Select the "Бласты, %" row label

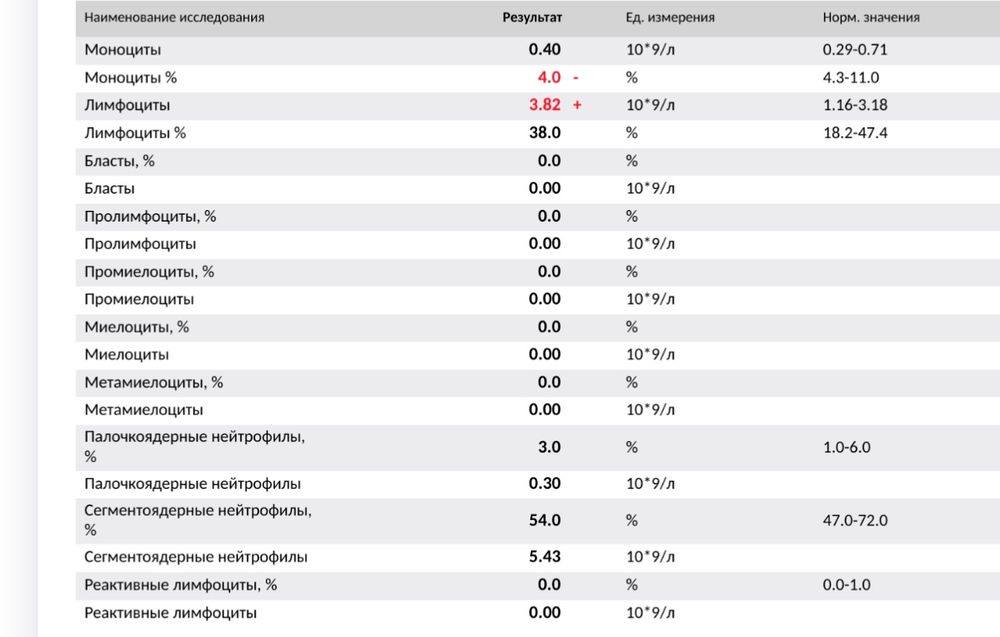tap(120, 160)
